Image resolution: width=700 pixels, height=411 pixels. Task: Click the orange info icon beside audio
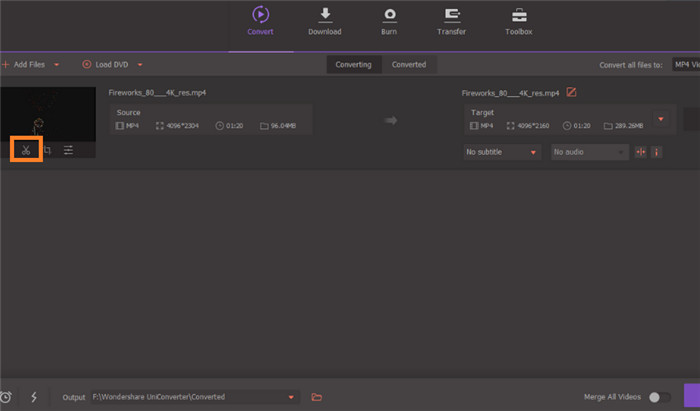pos(657,152)
